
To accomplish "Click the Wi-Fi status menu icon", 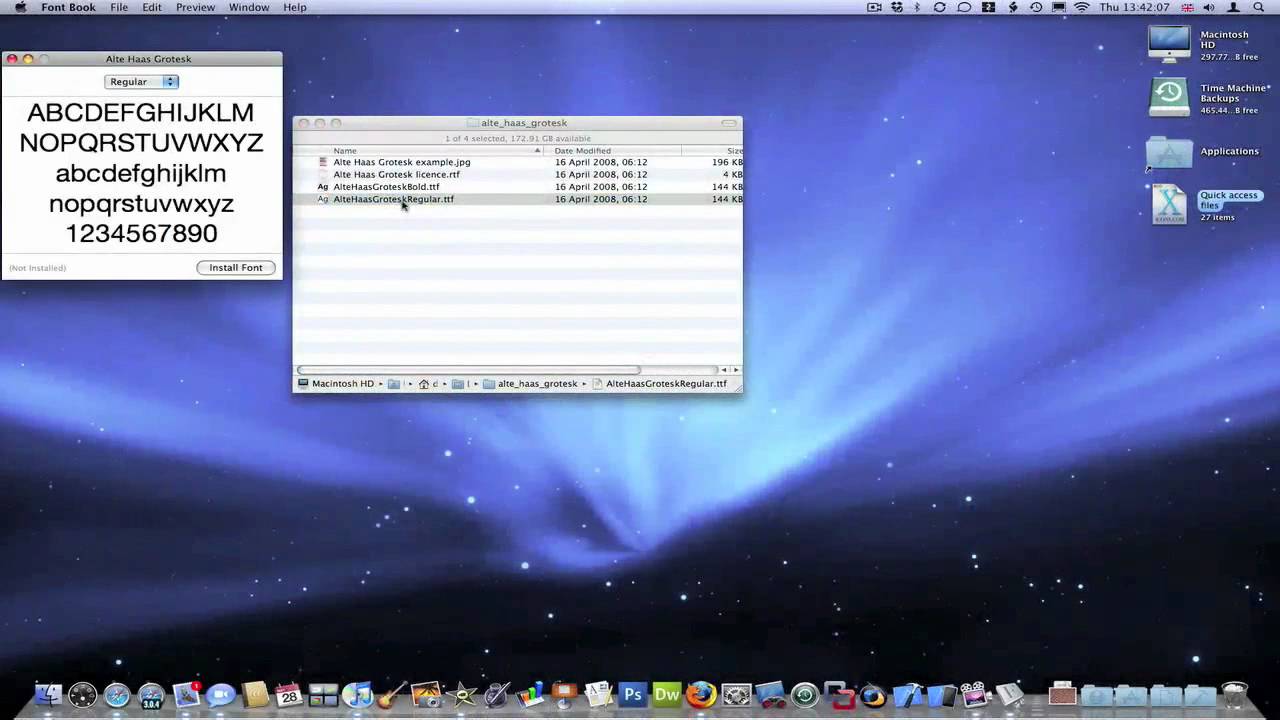I will click(1081, 7).
